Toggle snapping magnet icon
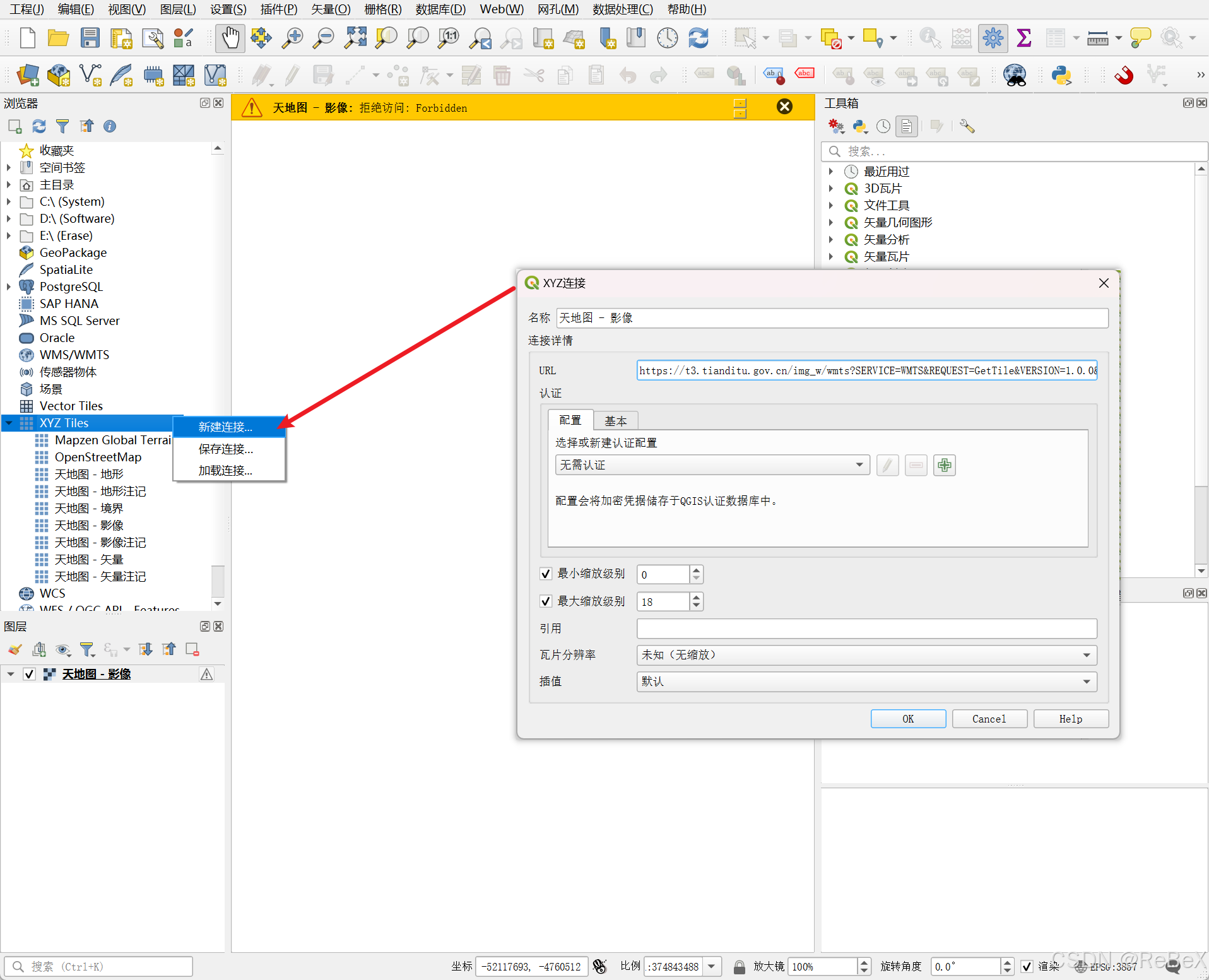 tap(1124, 75)
